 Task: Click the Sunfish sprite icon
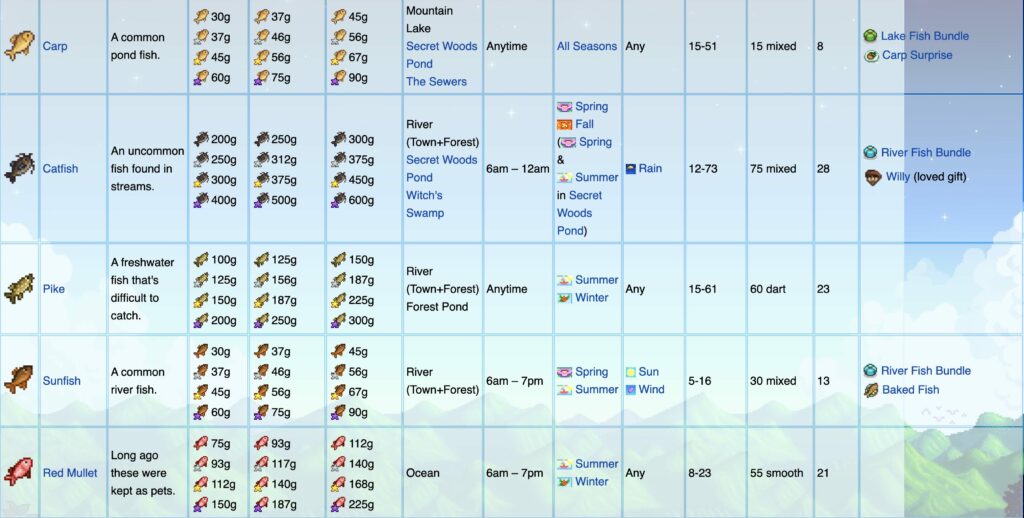(x=20, y=380)
